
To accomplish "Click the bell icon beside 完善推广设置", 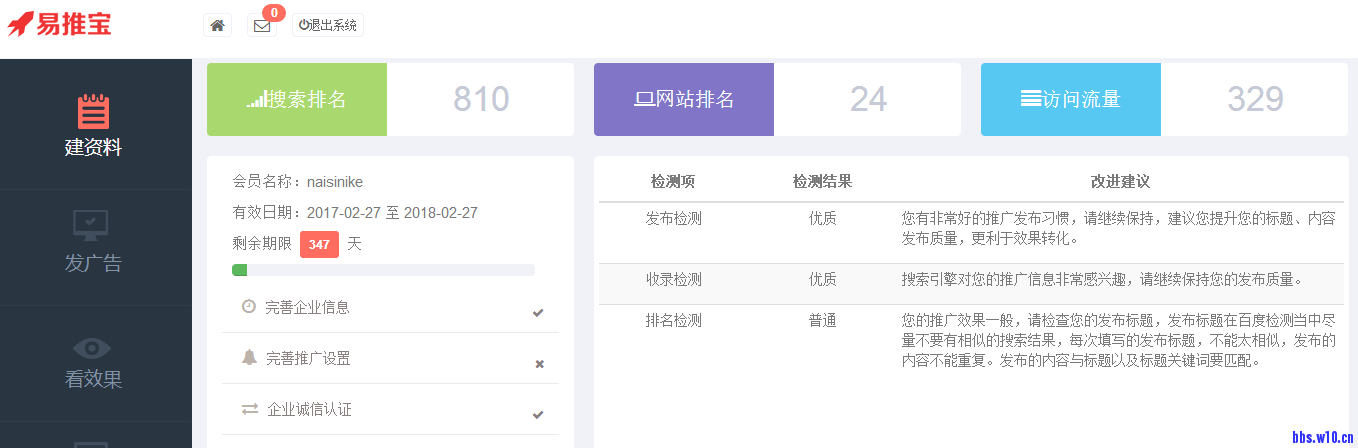I will pyautogui.click(x=249, y=357).
